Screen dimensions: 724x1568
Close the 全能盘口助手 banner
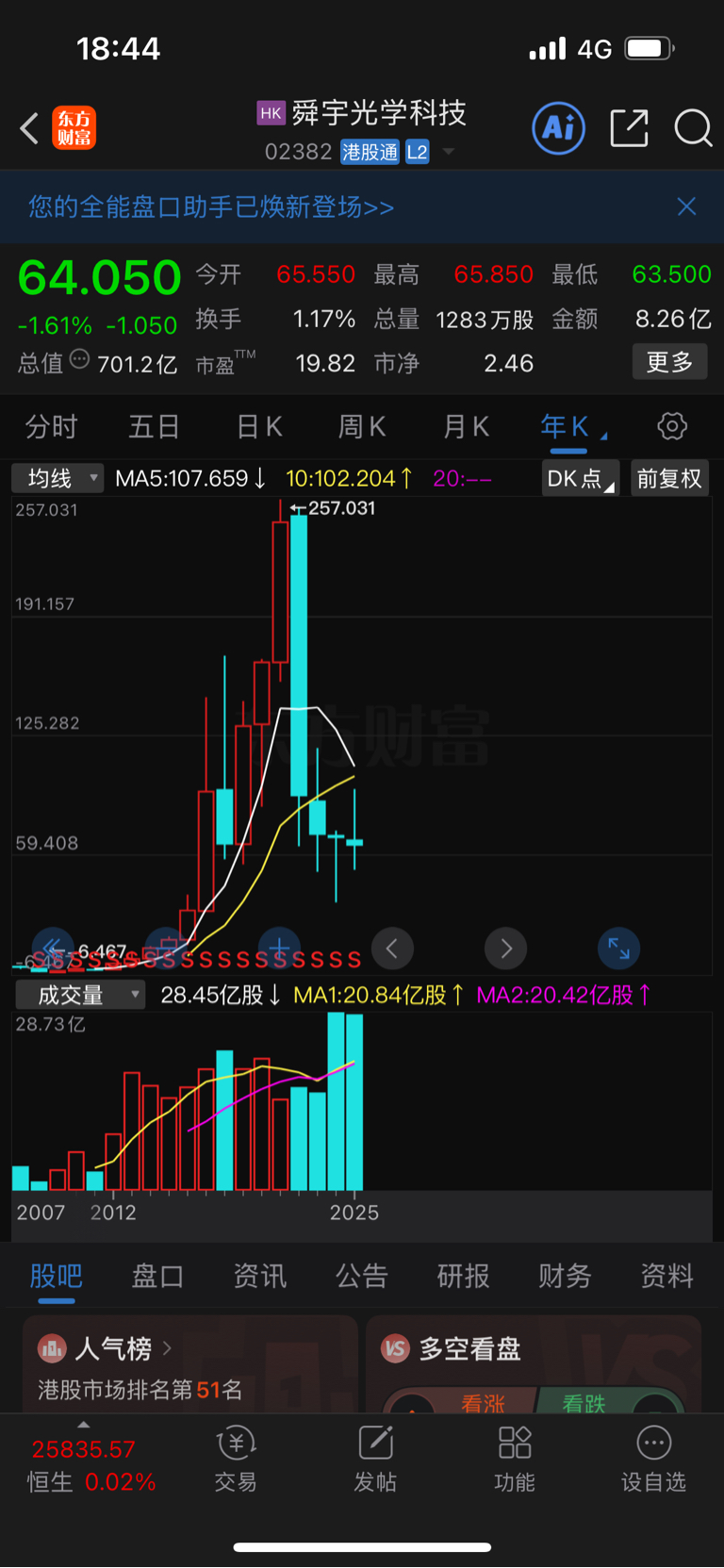pyautogui.click(x=686, y=206)
